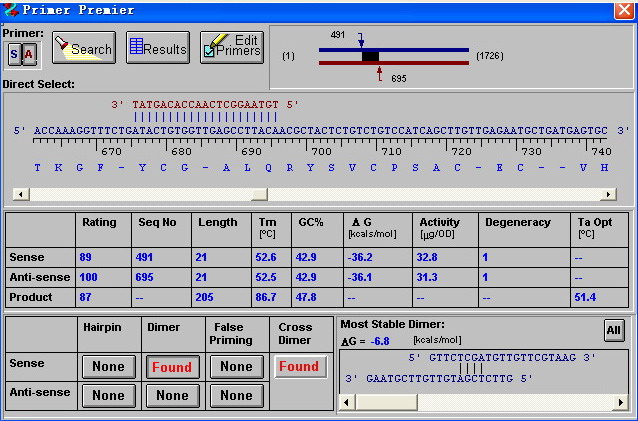The width and height of the screenshot is (638, 421).
Task: Open the primer Search button
Action: click(x=84, y=48)
